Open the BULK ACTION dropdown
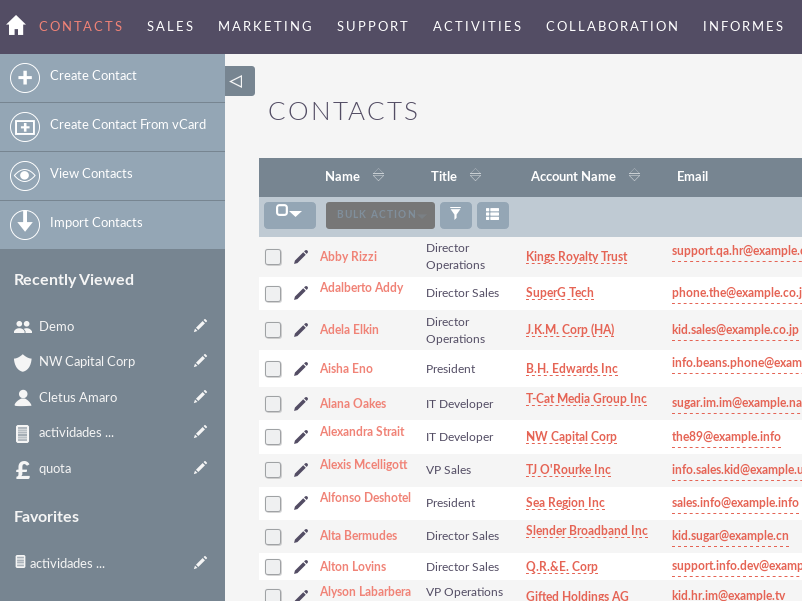The image size is (802, 601). [379, 214]
